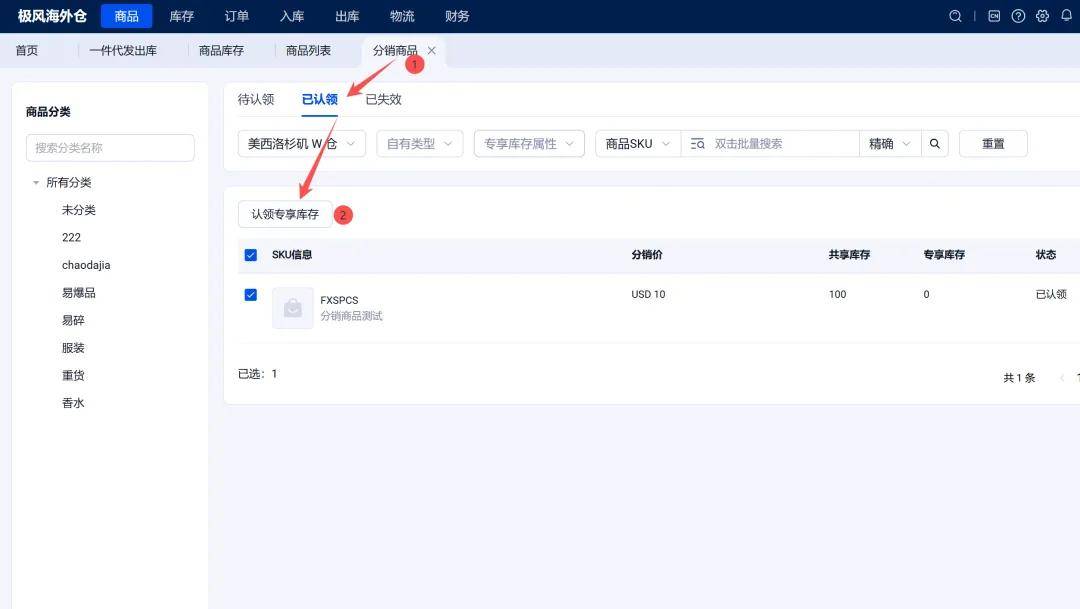The width and height of the screenshot is (1080, 609).
Task: Open the 自有类型 dropdown
Action: [419, 143]
